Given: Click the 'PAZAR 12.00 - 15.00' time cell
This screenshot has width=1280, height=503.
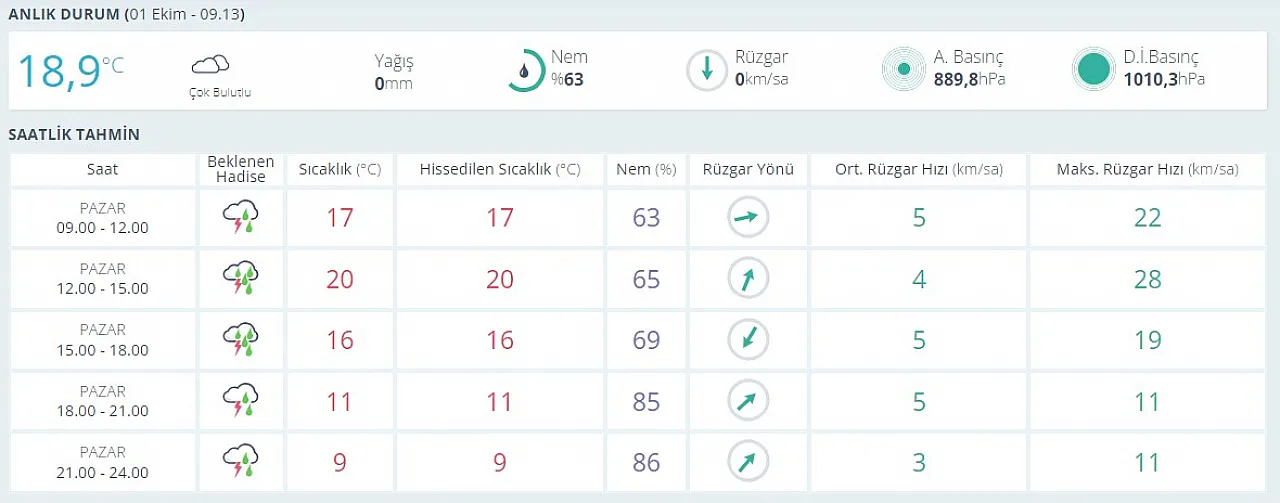Looking at the screenshot, I should [103, 279].
